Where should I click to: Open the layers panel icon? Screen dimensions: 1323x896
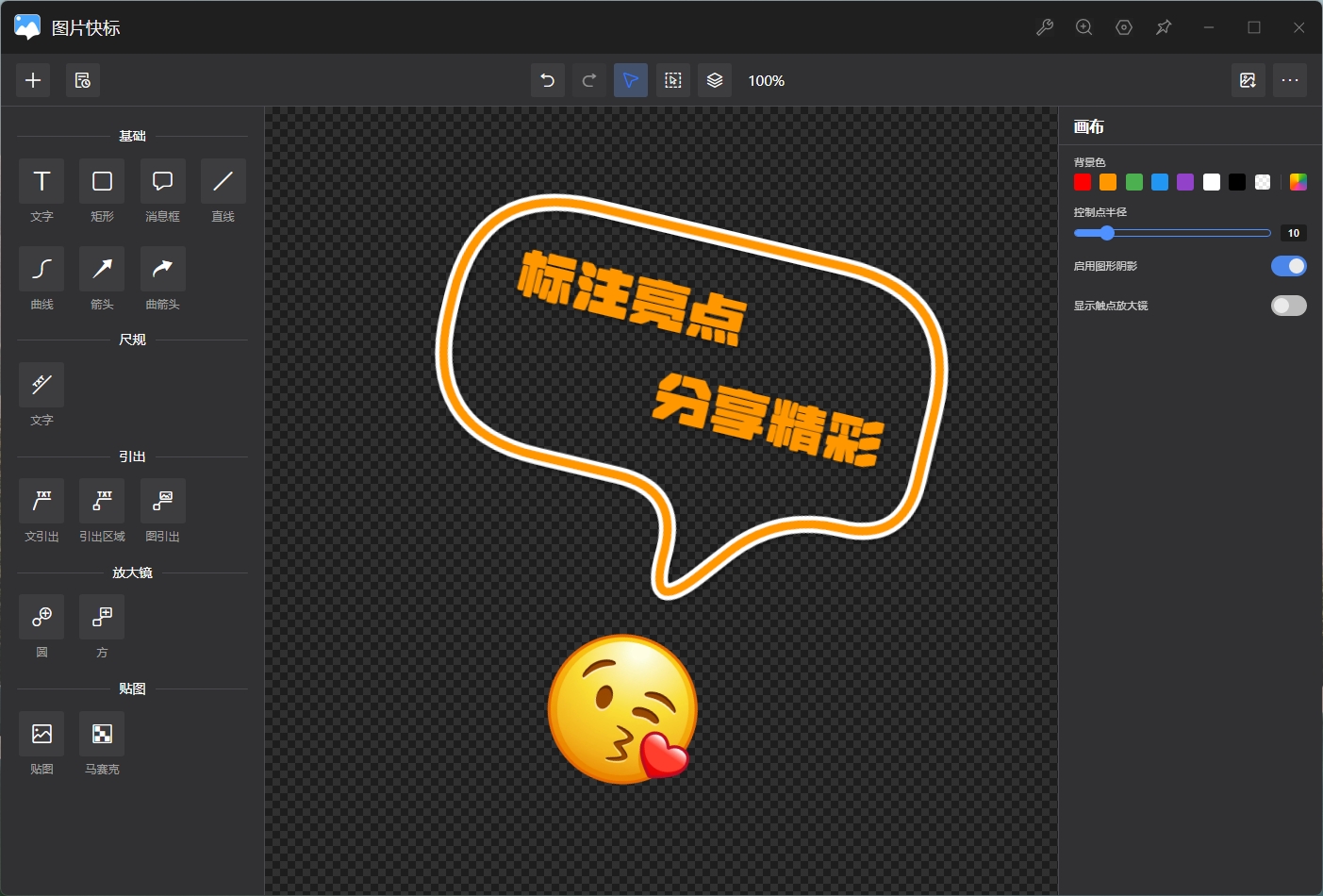(x=715, y=80)
